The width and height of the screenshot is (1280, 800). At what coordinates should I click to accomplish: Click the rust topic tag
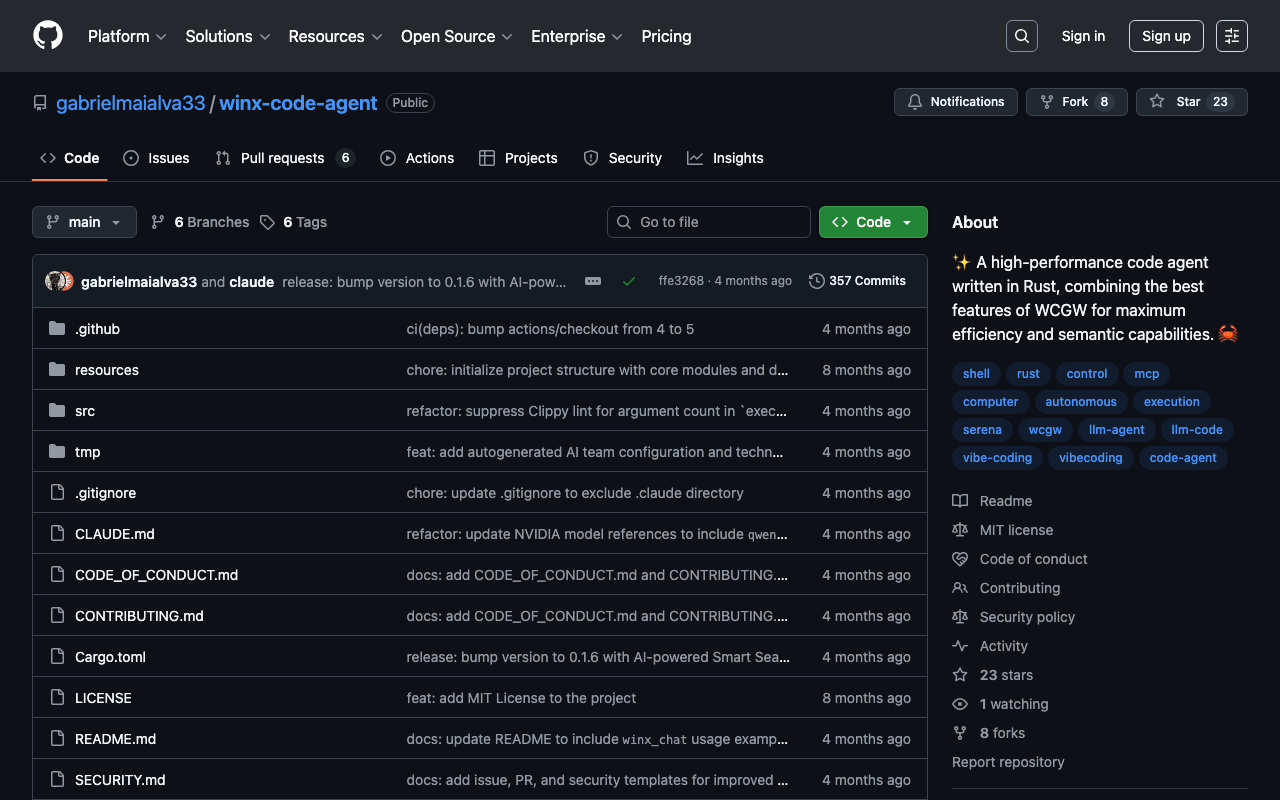pyautogui.click(x=1028, y=374)
